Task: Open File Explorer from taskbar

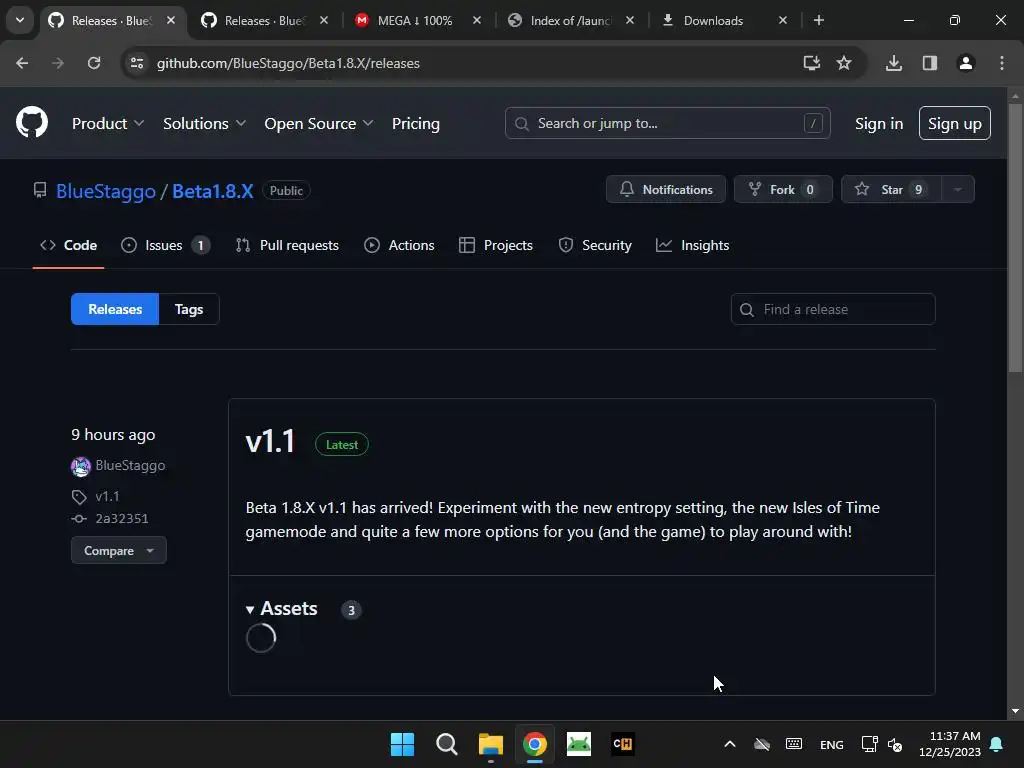Action: [490, 744]
